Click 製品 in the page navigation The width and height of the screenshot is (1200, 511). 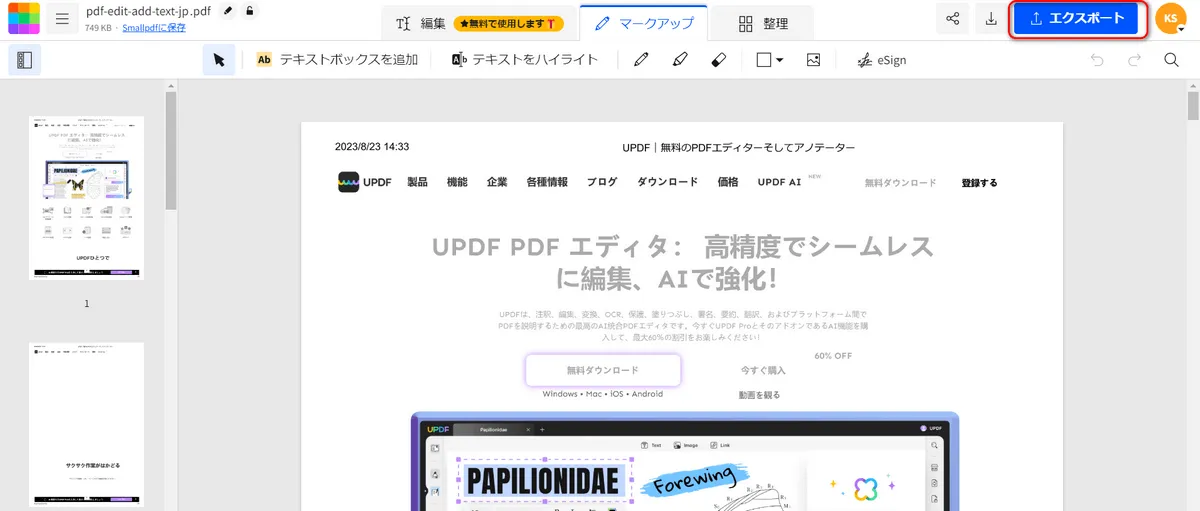click(x=417, y=182)
